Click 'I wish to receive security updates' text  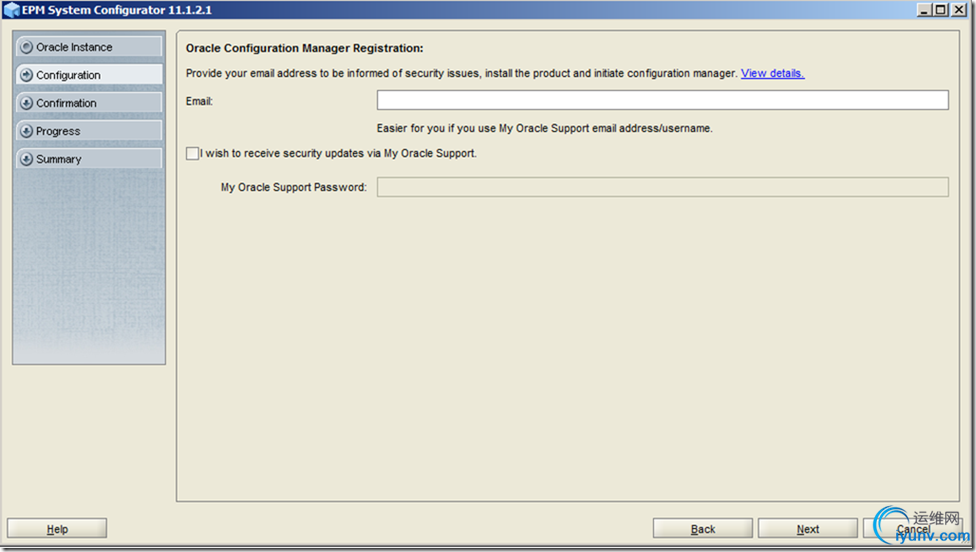[x=338, y=153]
